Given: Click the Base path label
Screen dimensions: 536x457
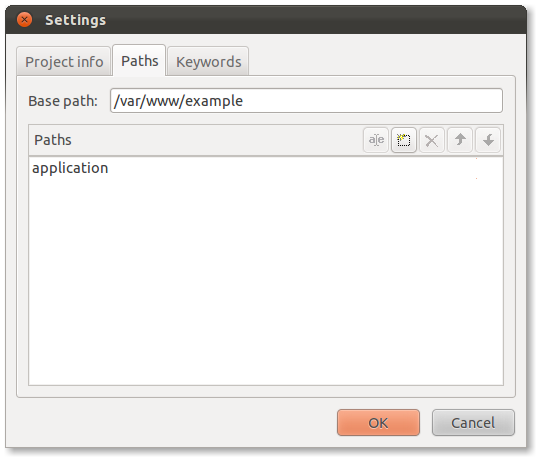Looking at the screenshot, I should [x=63, y=101].
